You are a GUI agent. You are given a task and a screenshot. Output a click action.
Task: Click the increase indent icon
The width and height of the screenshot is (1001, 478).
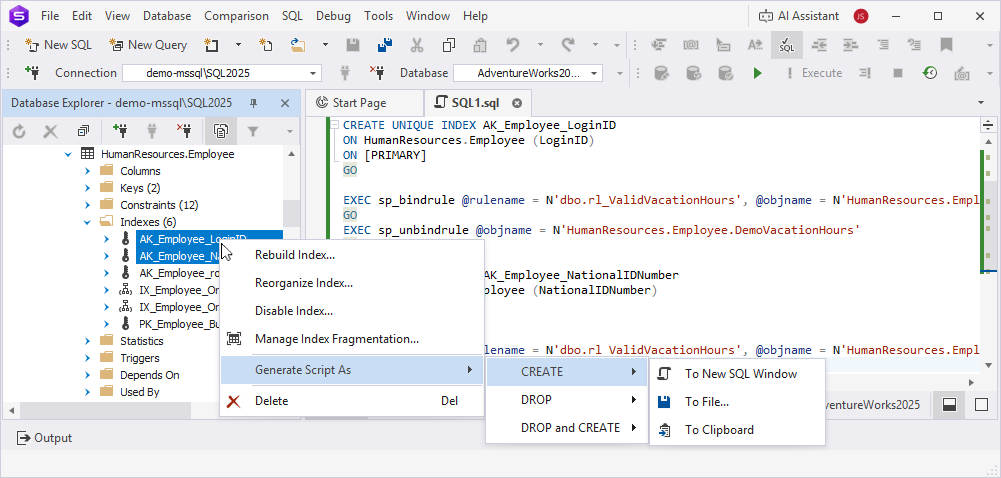pyautogui.click(x=850, y=45)
